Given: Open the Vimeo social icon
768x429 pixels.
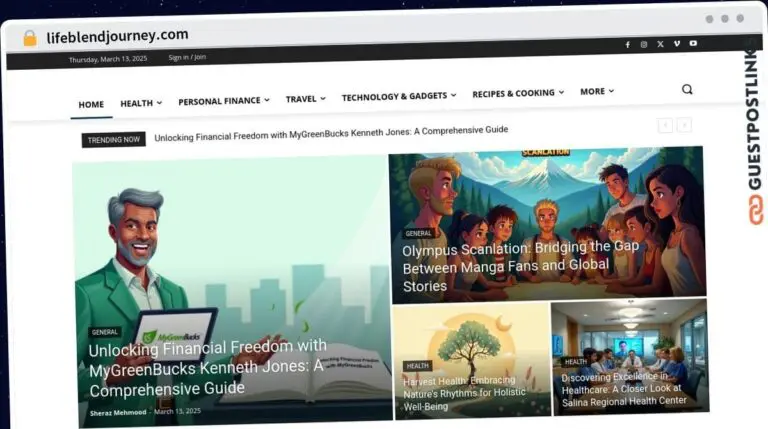Looking at the screenshot, I should [677, 44].
